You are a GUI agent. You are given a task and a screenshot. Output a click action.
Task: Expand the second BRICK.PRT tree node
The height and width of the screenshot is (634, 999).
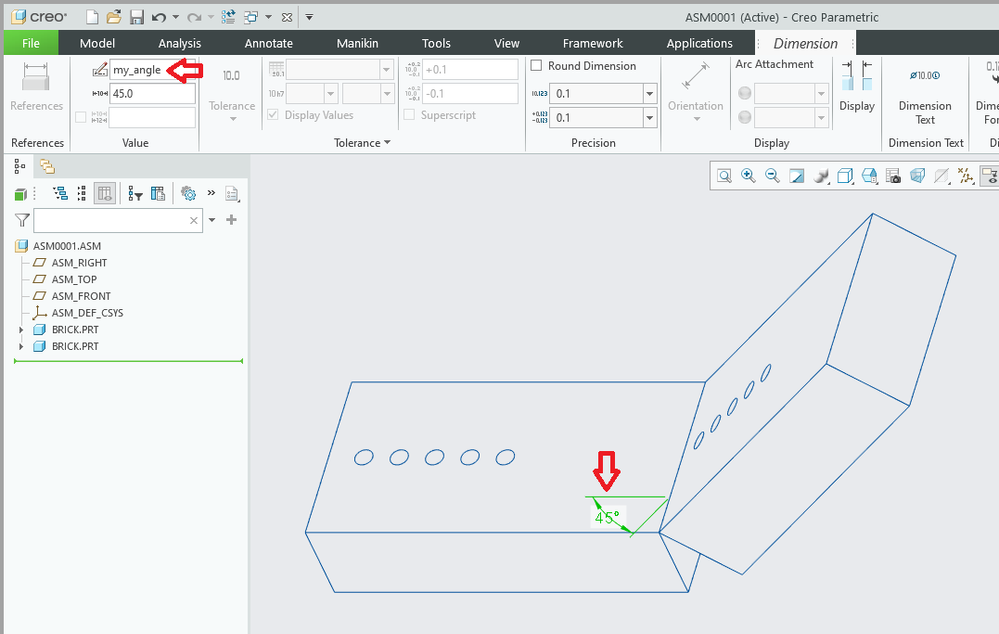(x=21, y=346)
